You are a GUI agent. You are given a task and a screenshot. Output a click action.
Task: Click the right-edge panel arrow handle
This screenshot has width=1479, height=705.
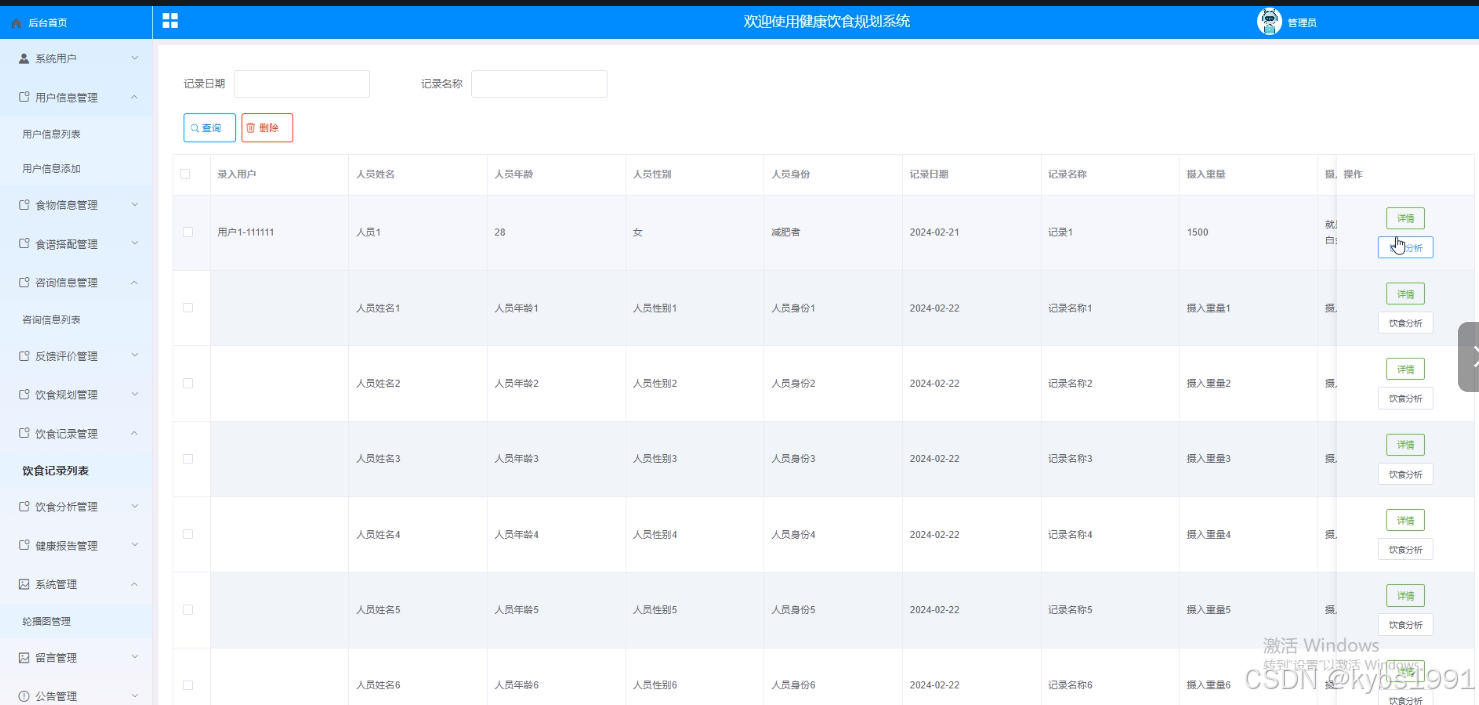1469,357
